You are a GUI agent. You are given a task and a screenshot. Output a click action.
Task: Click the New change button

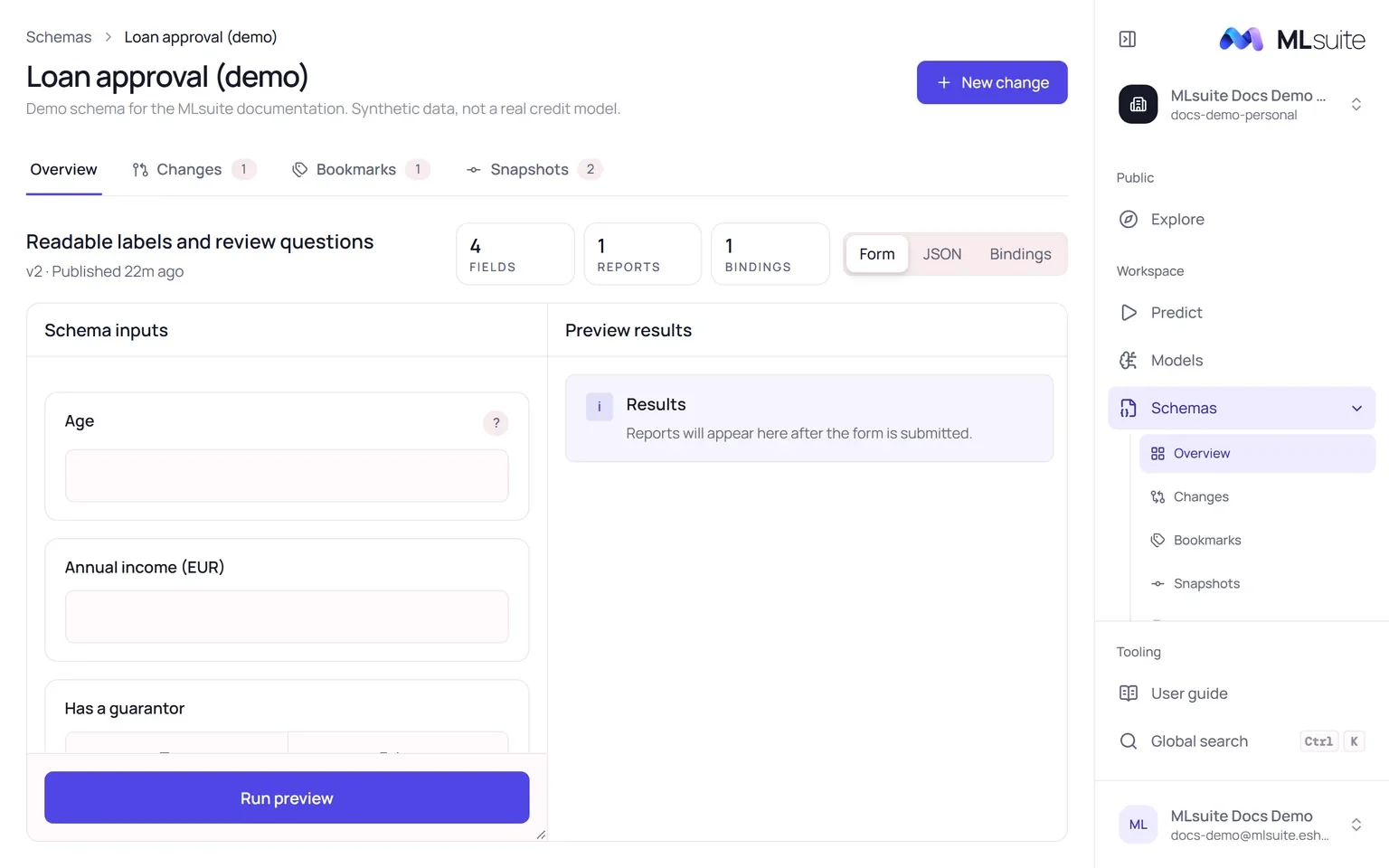pos(992,82)
